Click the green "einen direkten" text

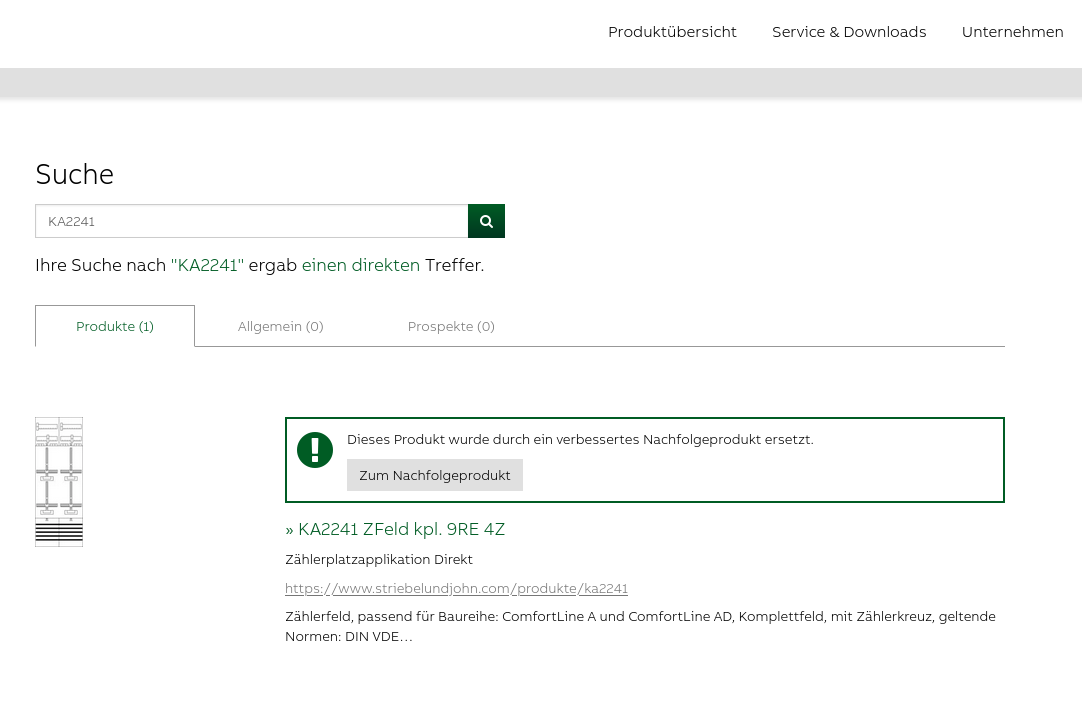point(361,265)
